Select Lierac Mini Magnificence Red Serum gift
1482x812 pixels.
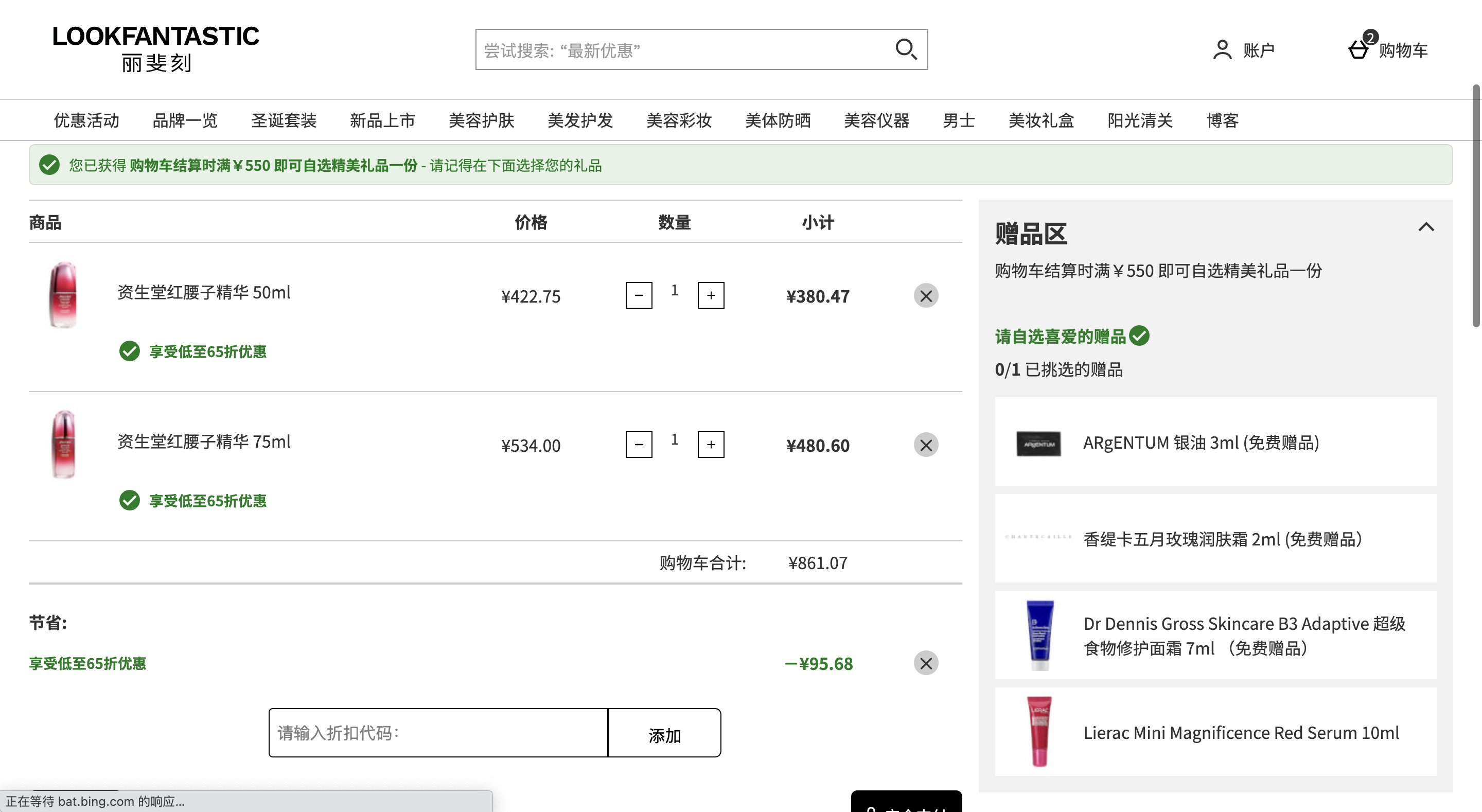click(x=1215, y=732)
